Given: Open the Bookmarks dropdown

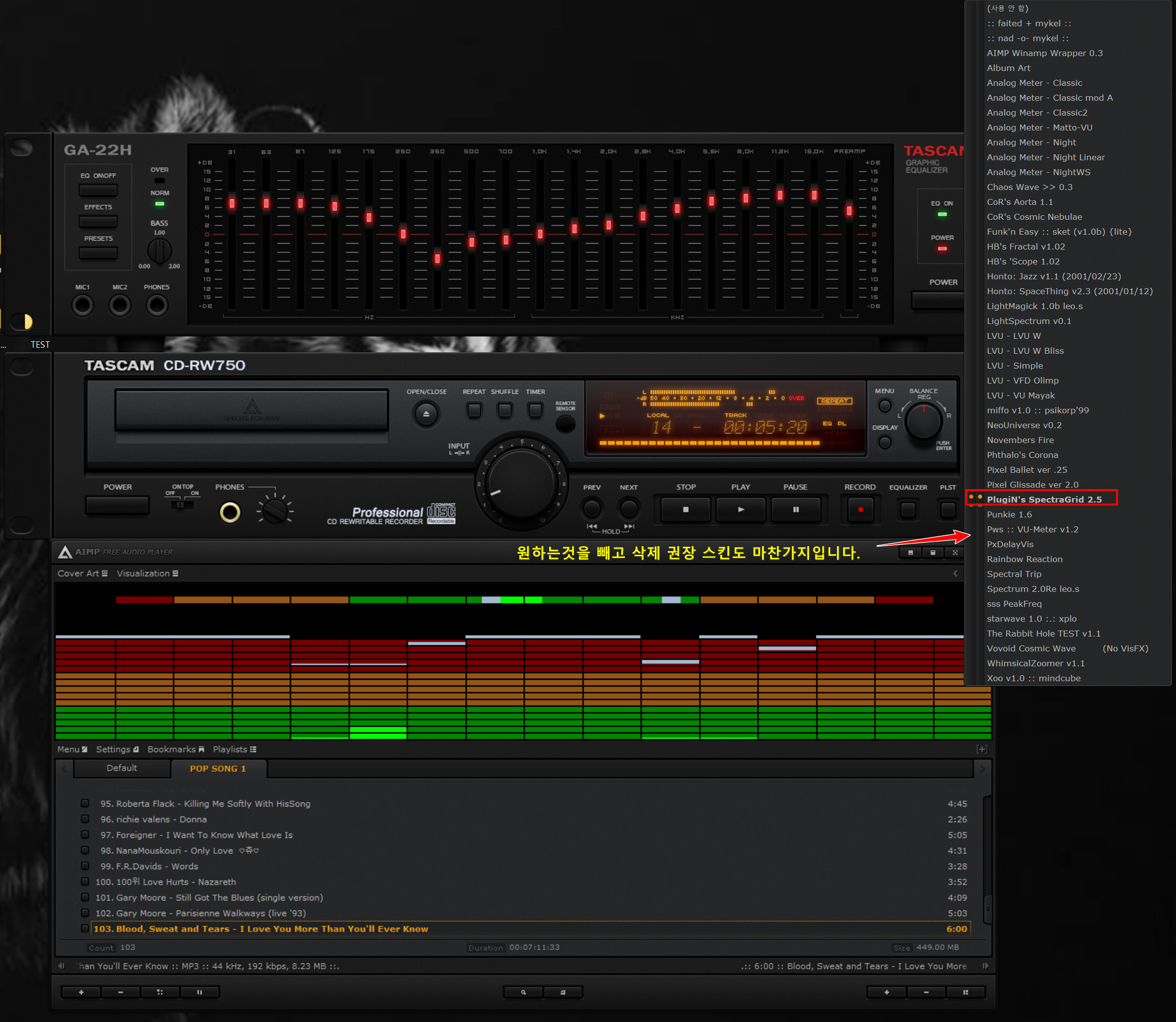Looking at the screenshot, I should [176, 750].
